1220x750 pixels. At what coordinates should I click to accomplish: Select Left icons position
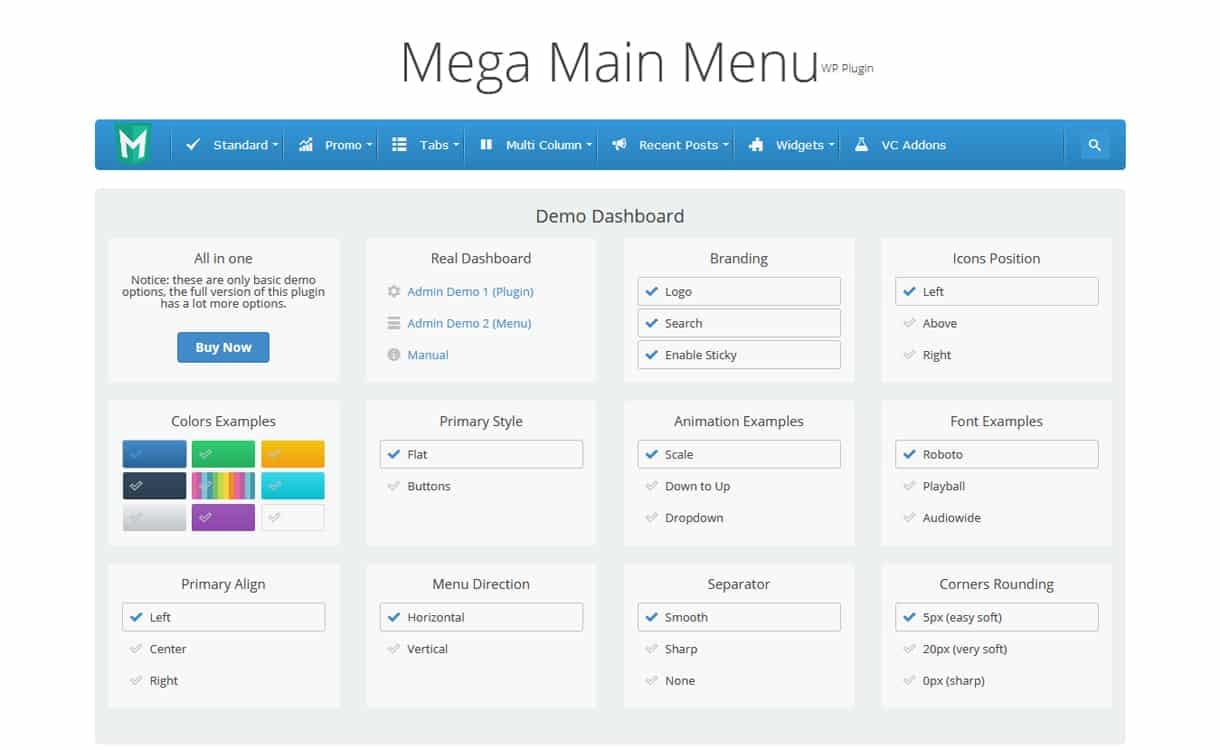tap(997, 292)
